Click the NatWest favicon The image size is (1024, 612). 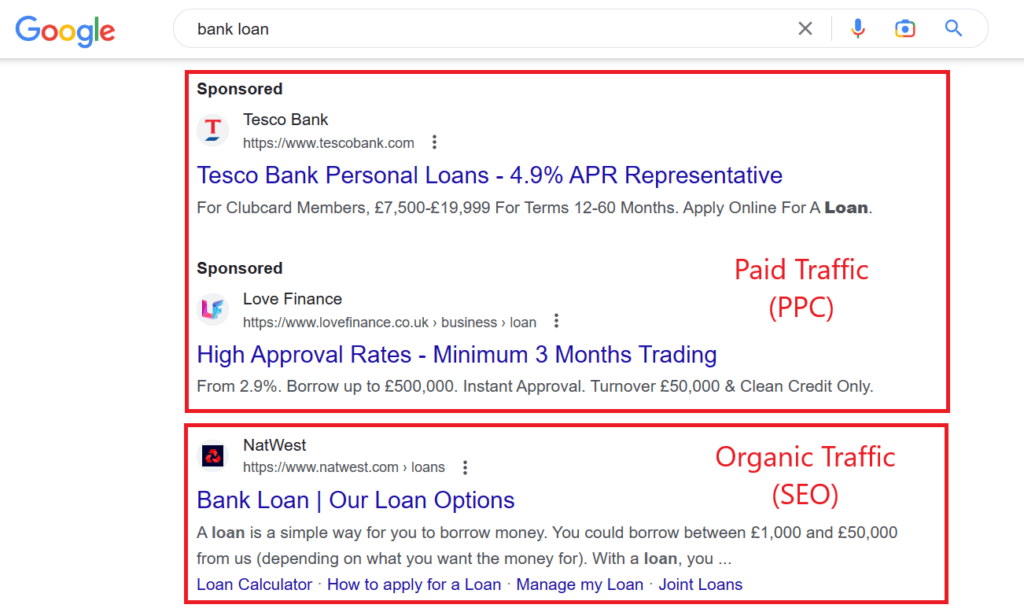coord(213,455)
